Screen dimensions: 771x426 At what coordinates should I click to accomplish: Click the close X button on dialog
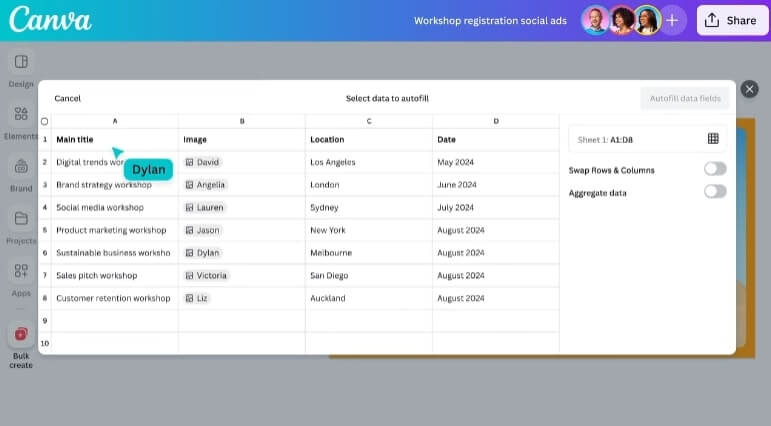[x=749, y=91]
